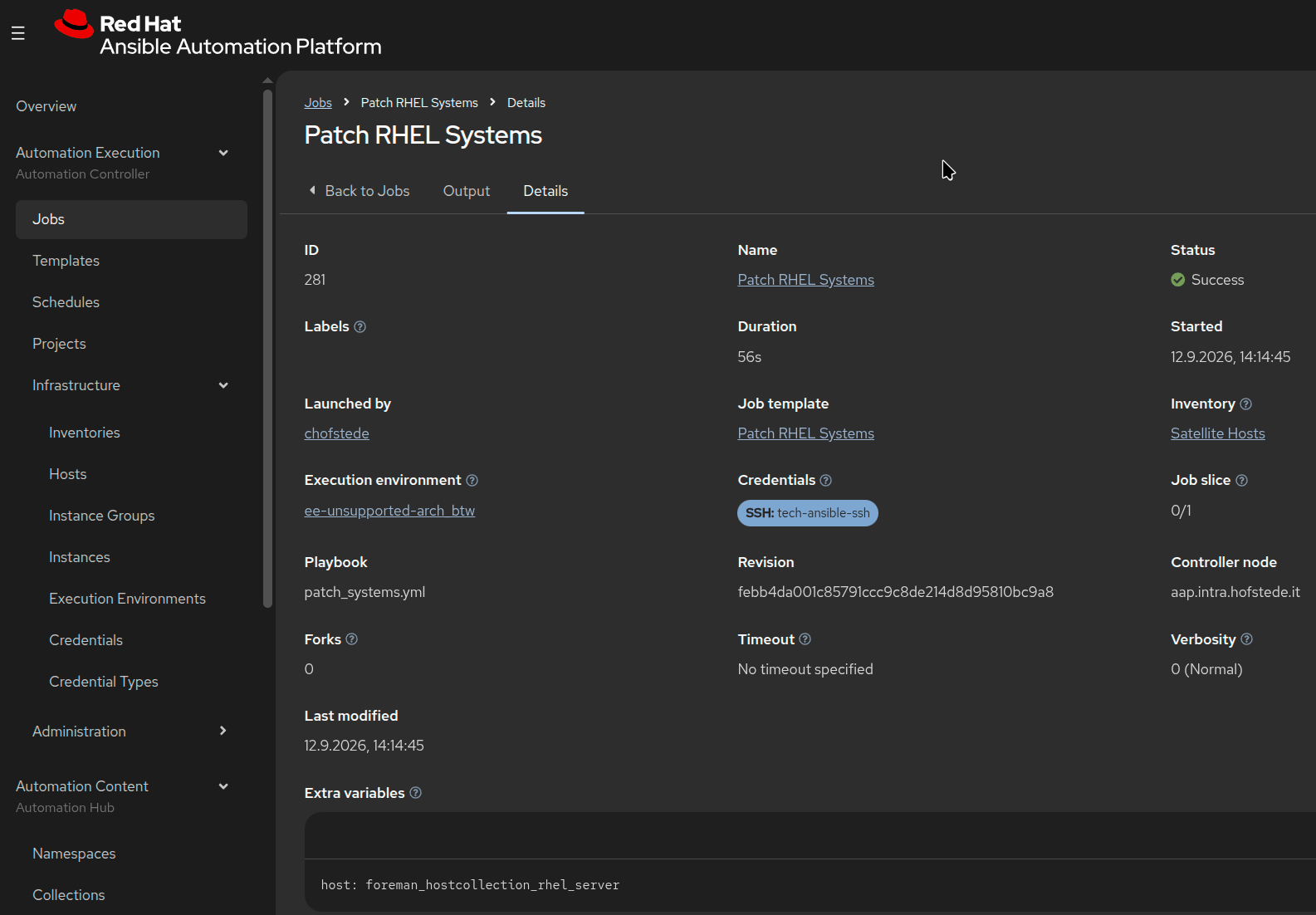Collapse the Infrastructure submenu
The width and height of the screenshot is (1316, 915).
(x=223, y=385)
